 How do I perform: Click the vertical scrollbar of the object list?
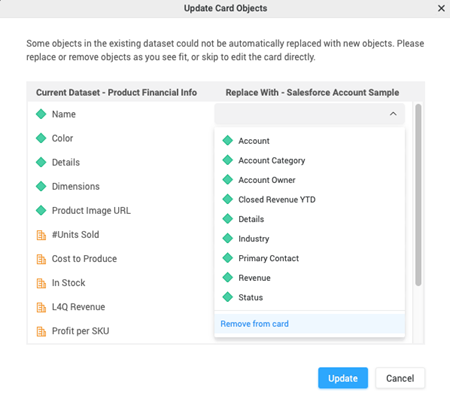coord(418,195)
